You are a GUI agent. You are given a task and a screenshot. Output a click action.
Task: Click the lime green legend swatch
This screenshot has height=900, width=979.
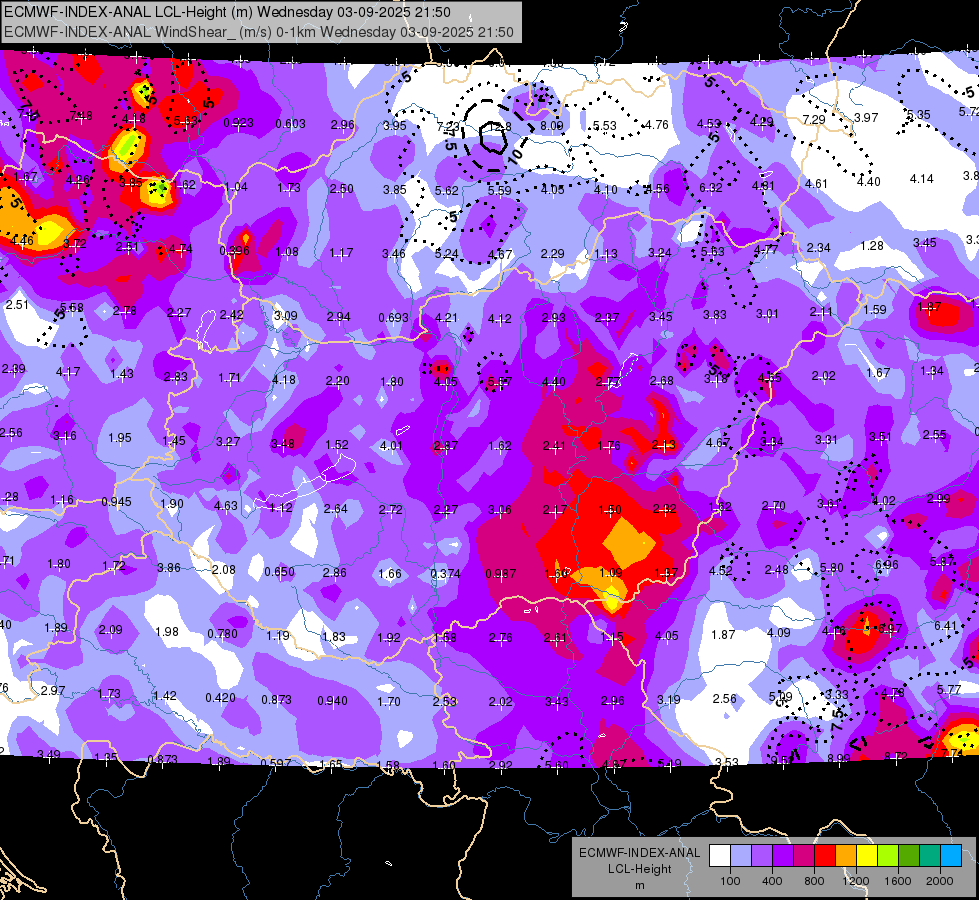(x=888, y=856)
